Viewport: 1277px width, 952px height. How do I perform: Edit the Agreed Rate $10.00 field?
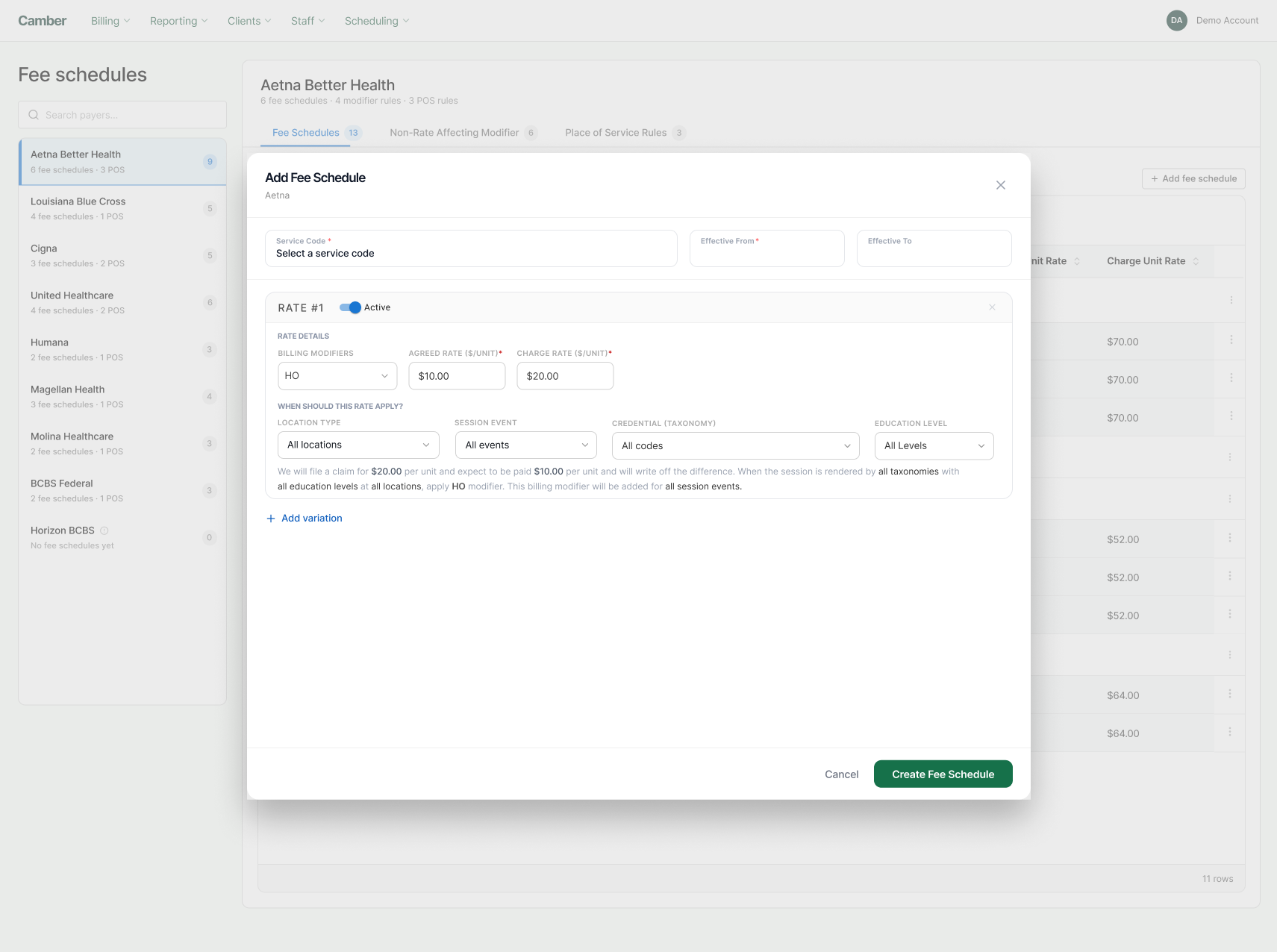coord(457,376)
